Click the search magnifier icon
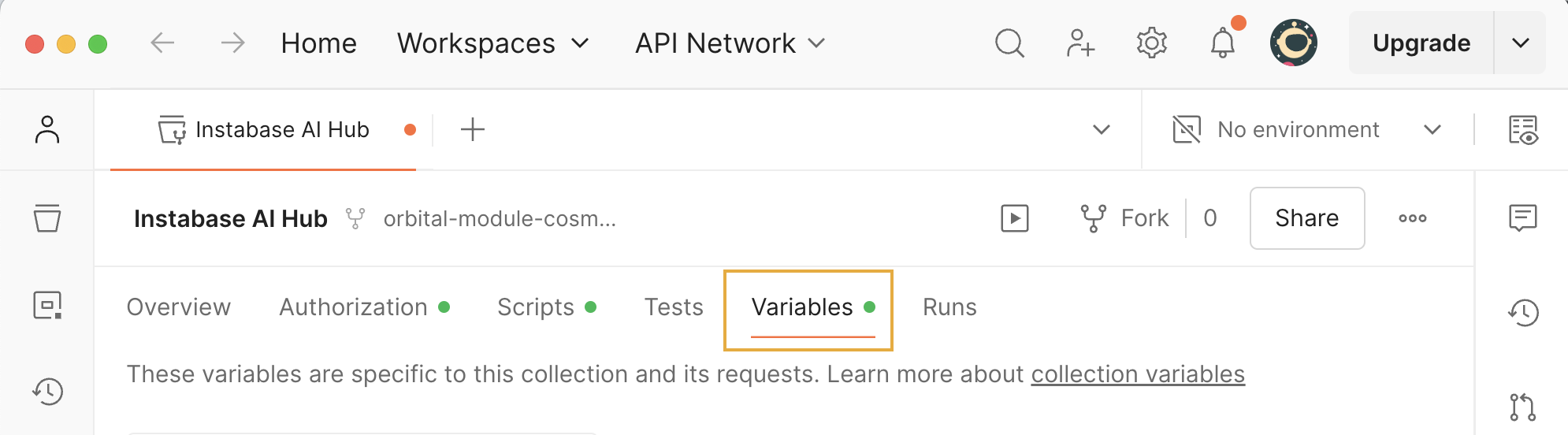 (x=1009, y=43)
